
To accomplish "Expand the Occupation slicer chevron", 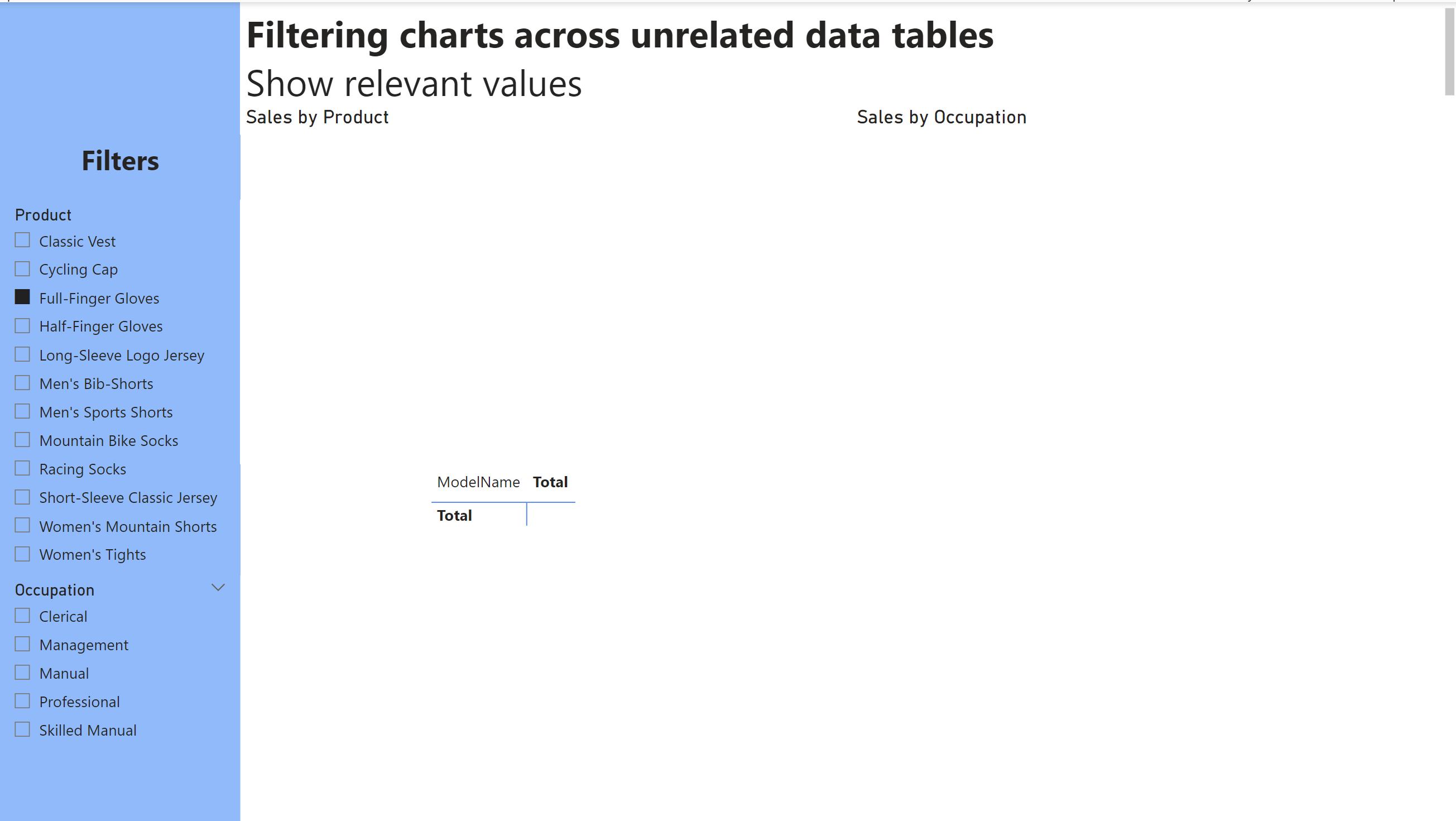I will pyautogui.click(x=218, y=588).
